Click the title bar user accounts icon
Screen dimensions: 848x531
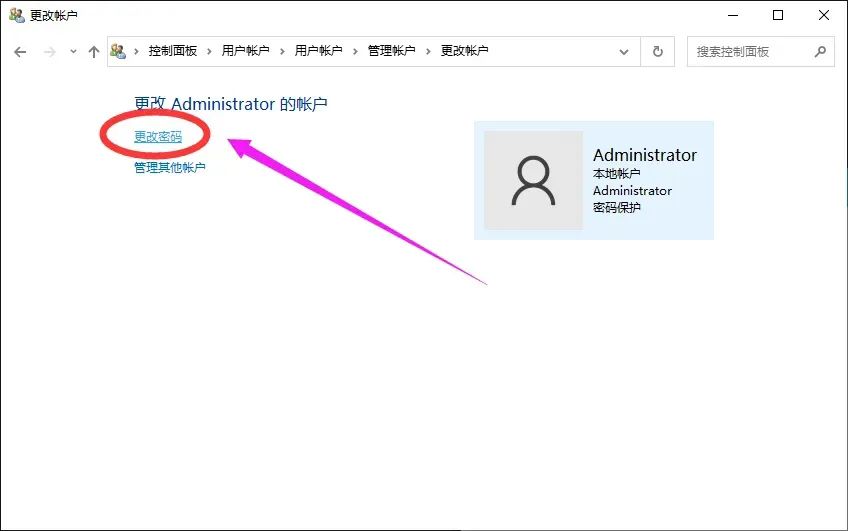click(x=17, y=15)
